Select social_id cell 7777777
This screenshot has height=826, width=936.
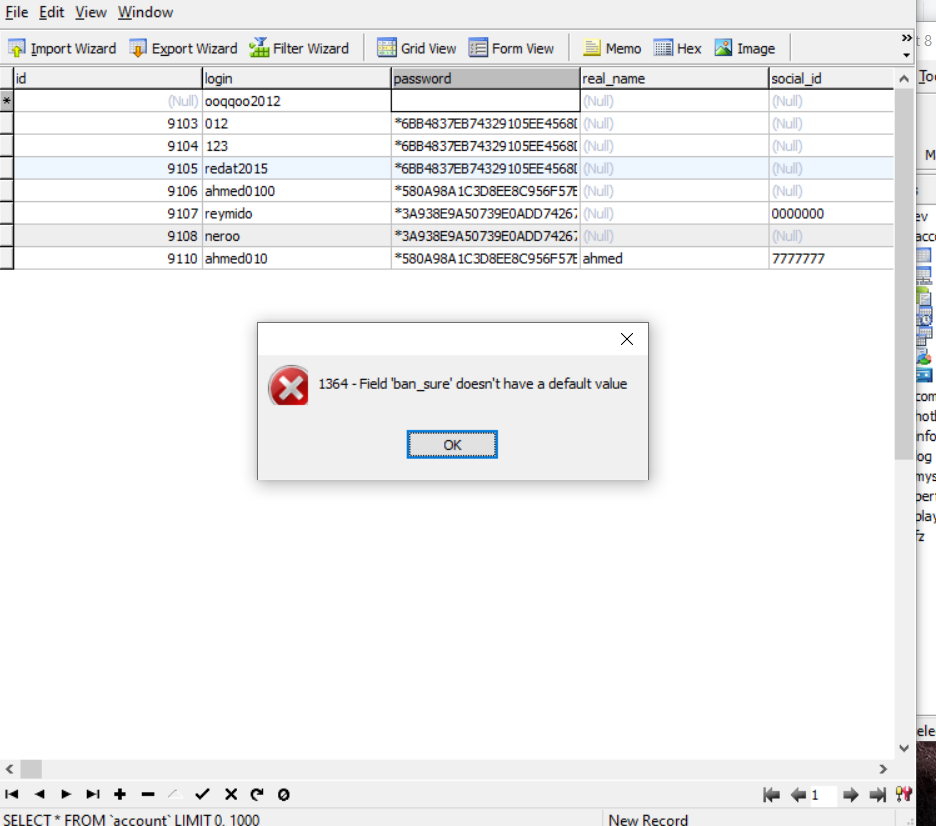coord(832,258)
